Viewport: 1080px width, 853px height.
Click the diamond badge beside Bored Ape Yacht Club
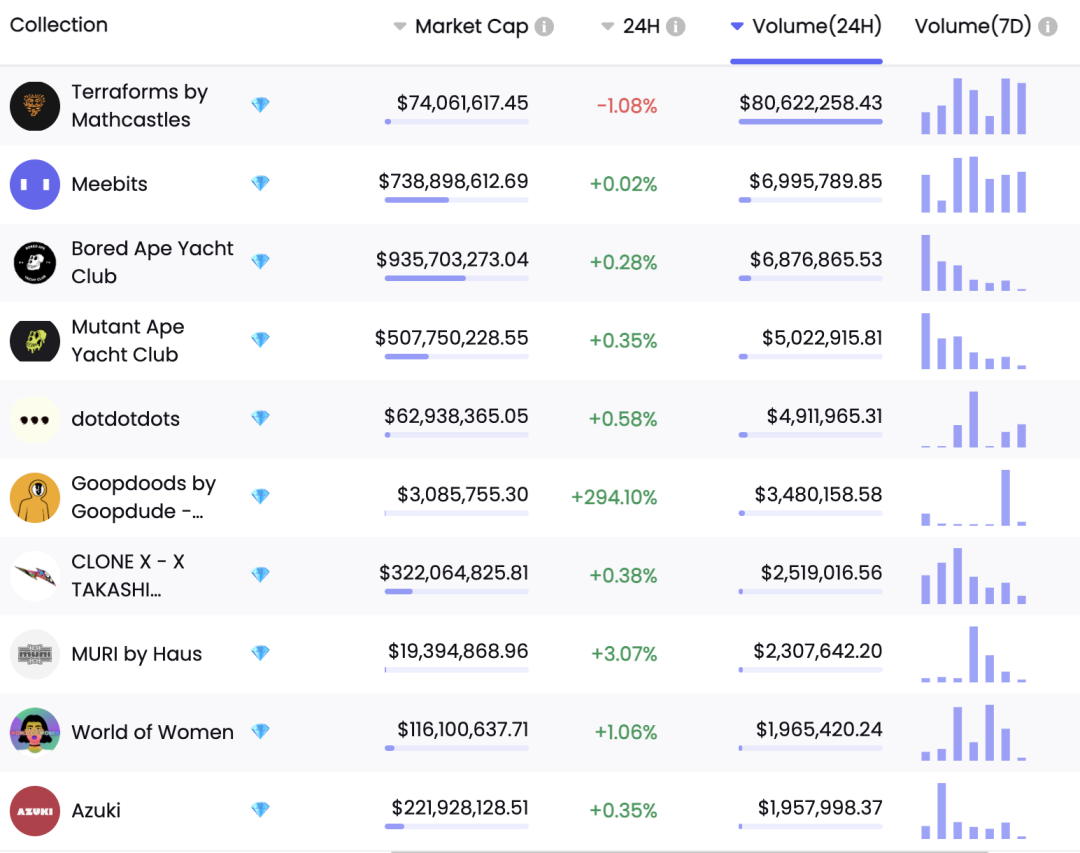pyautogui.click(x=260, y=261)
